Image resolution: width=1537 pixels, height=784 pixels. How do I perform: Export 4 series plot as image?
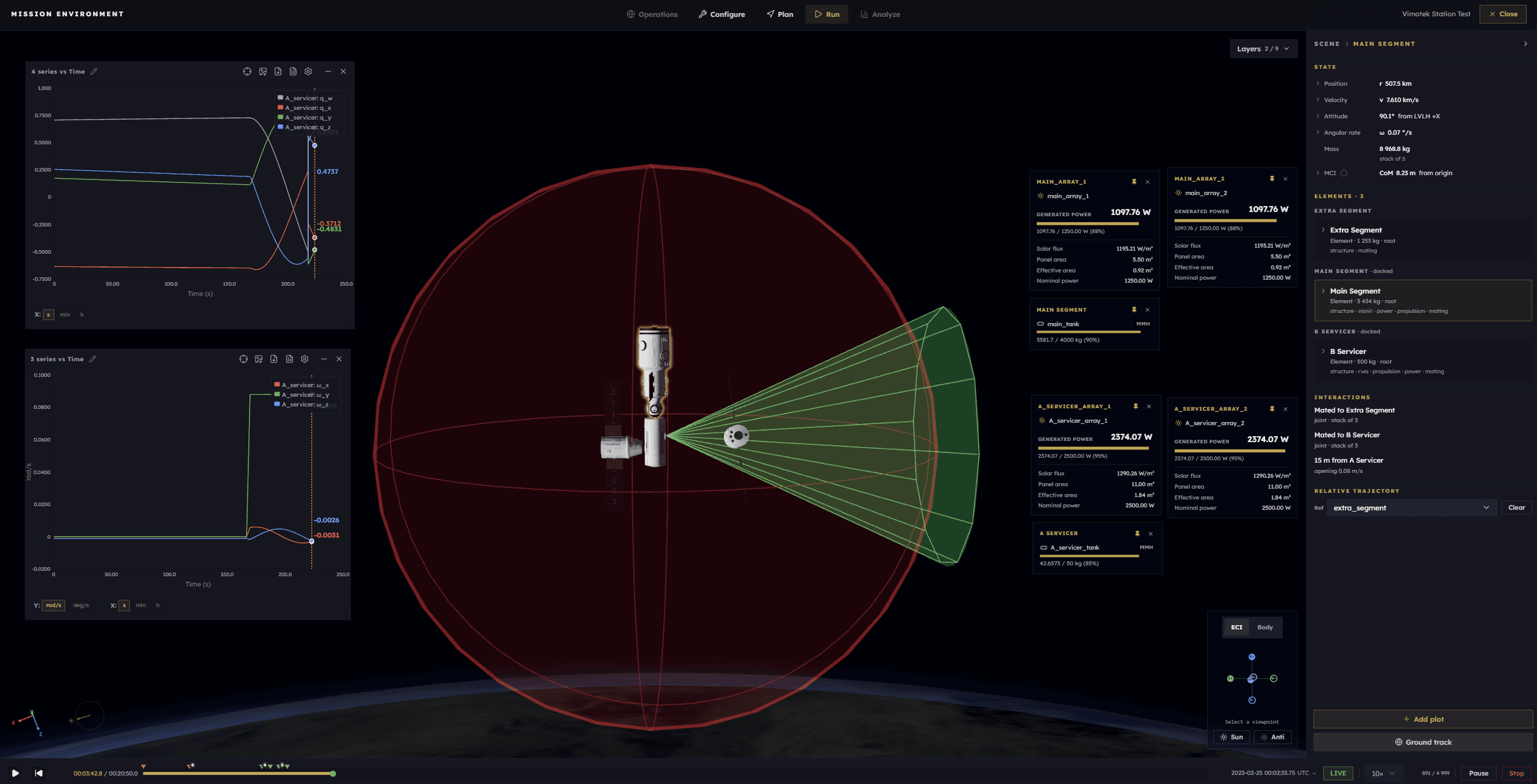coord(263,71)
